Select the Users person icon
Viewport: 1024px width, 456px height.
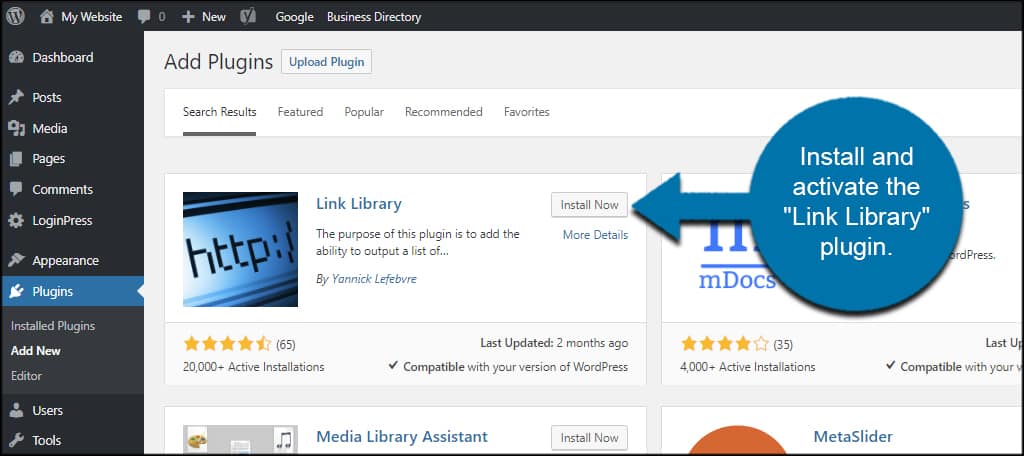[16, 411]
